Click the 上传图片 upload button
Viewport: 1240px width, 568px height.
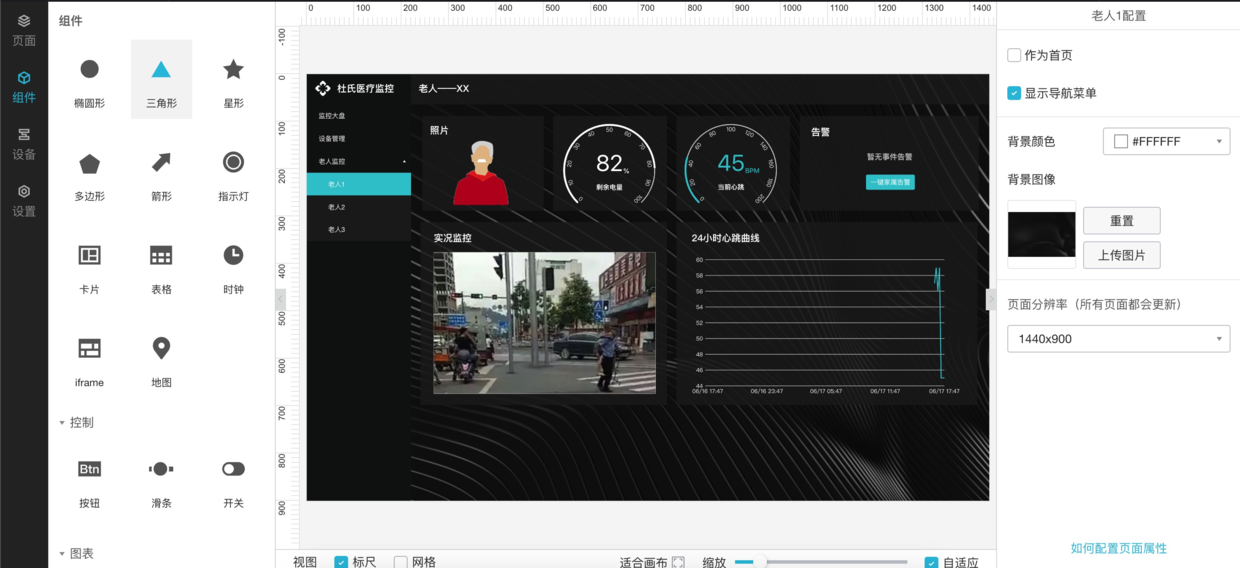point(1121,255)
